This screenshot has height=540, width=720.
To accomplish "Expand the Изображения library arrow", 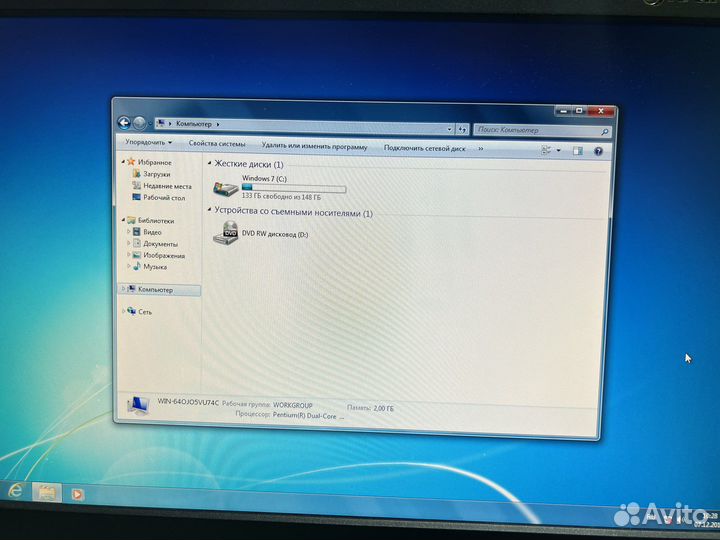I will coord(129,254).
